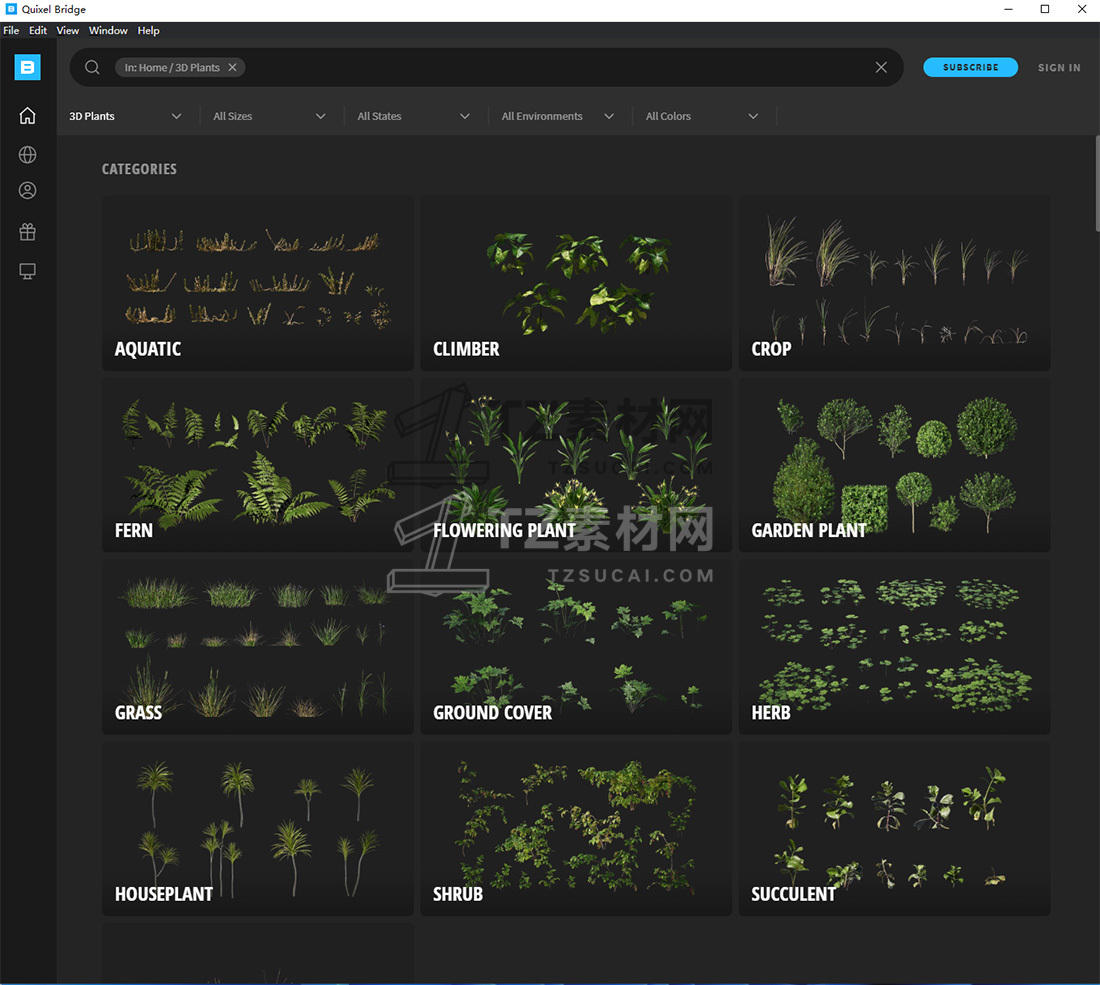Open the Edit menu
This screenshot has height=985, width=1100.
point(38,30)
